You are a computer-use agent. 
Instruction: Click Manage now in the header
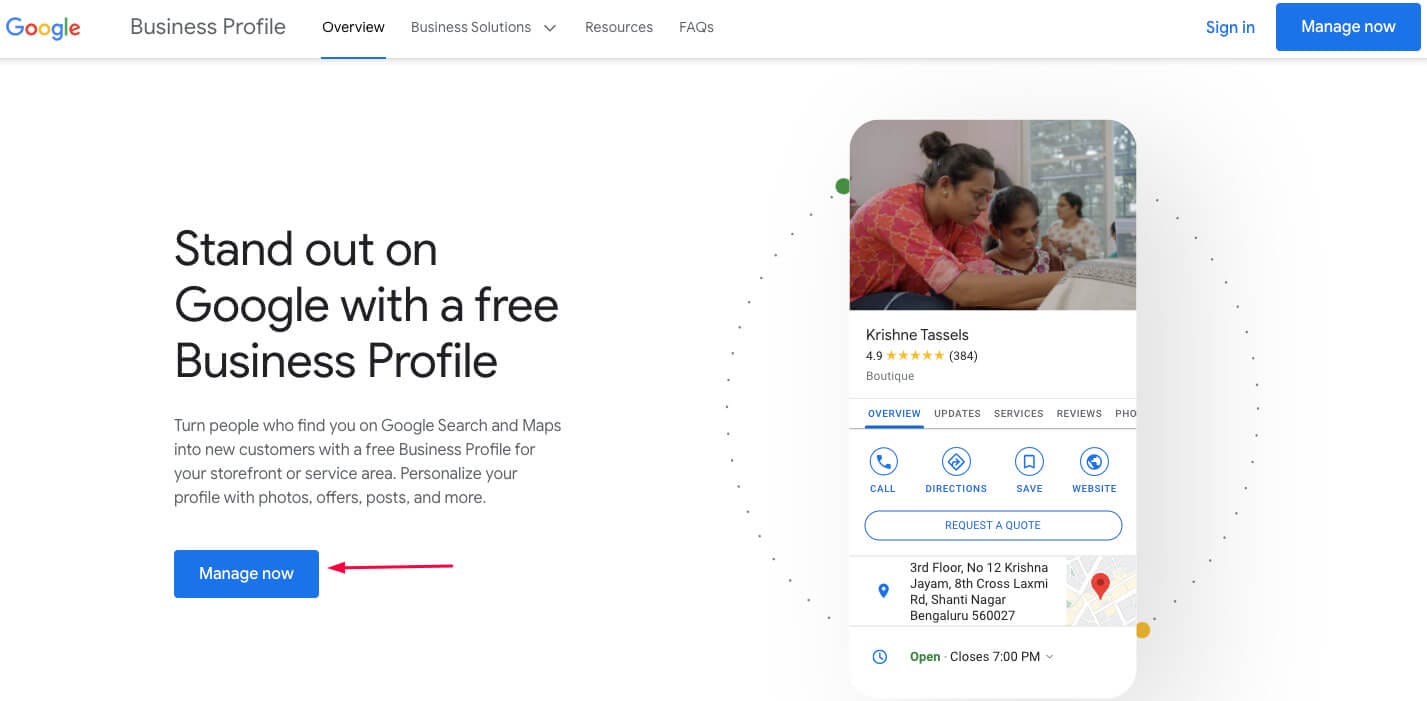coord(1348,27)
